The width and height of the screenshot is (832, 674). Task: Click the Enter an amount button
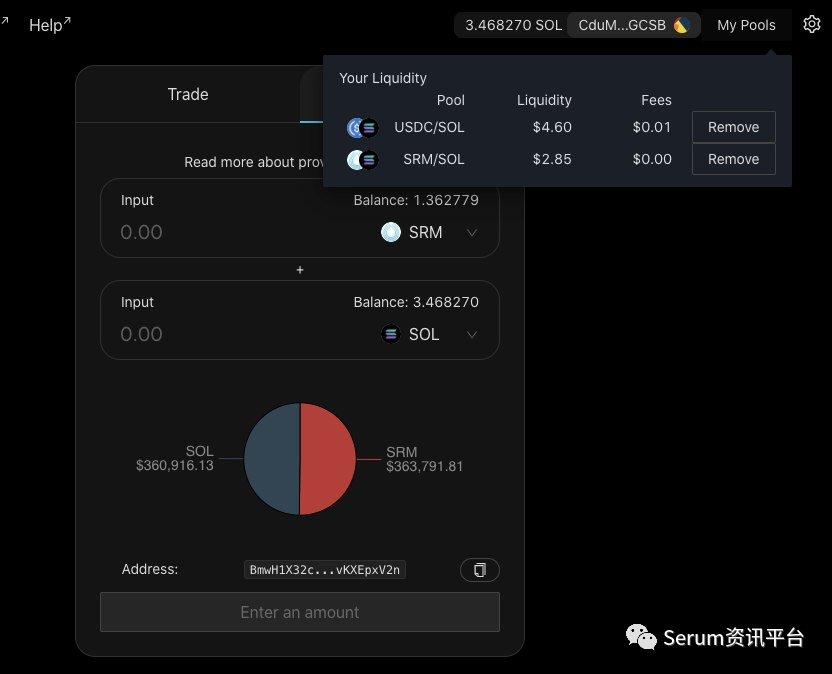(300, 612)
